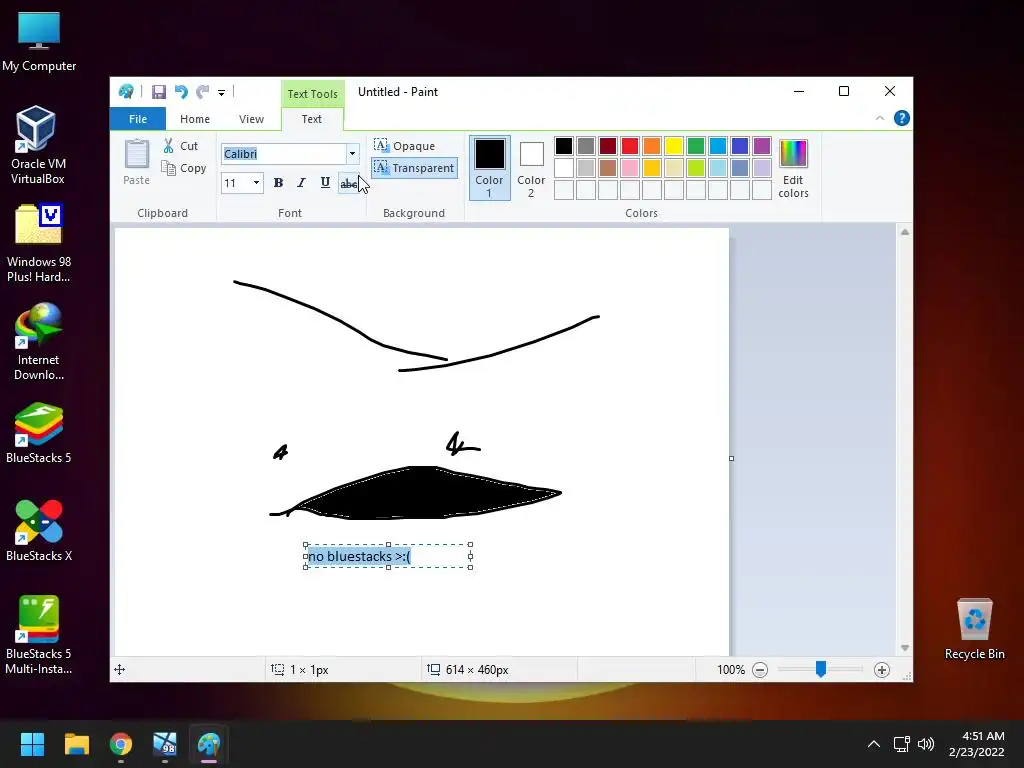
Task: Expand the font size 11 dropdown
Action: (x=256, y=183)
